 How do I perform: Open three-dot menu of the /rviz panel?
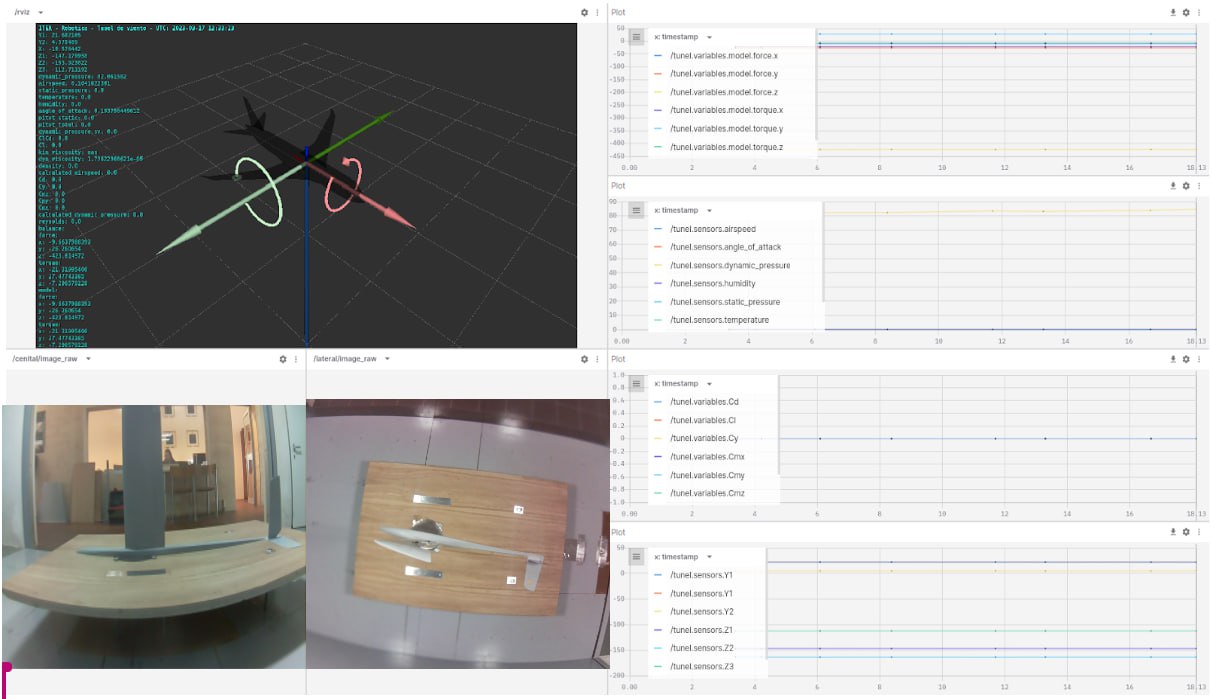pos(597,12)
